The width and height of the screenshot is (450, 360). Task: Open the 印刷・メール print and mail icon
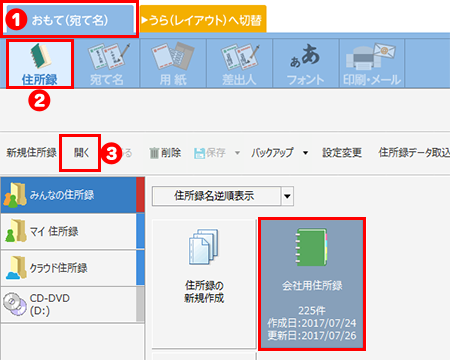pyautogui.click(x=372, y=64)
